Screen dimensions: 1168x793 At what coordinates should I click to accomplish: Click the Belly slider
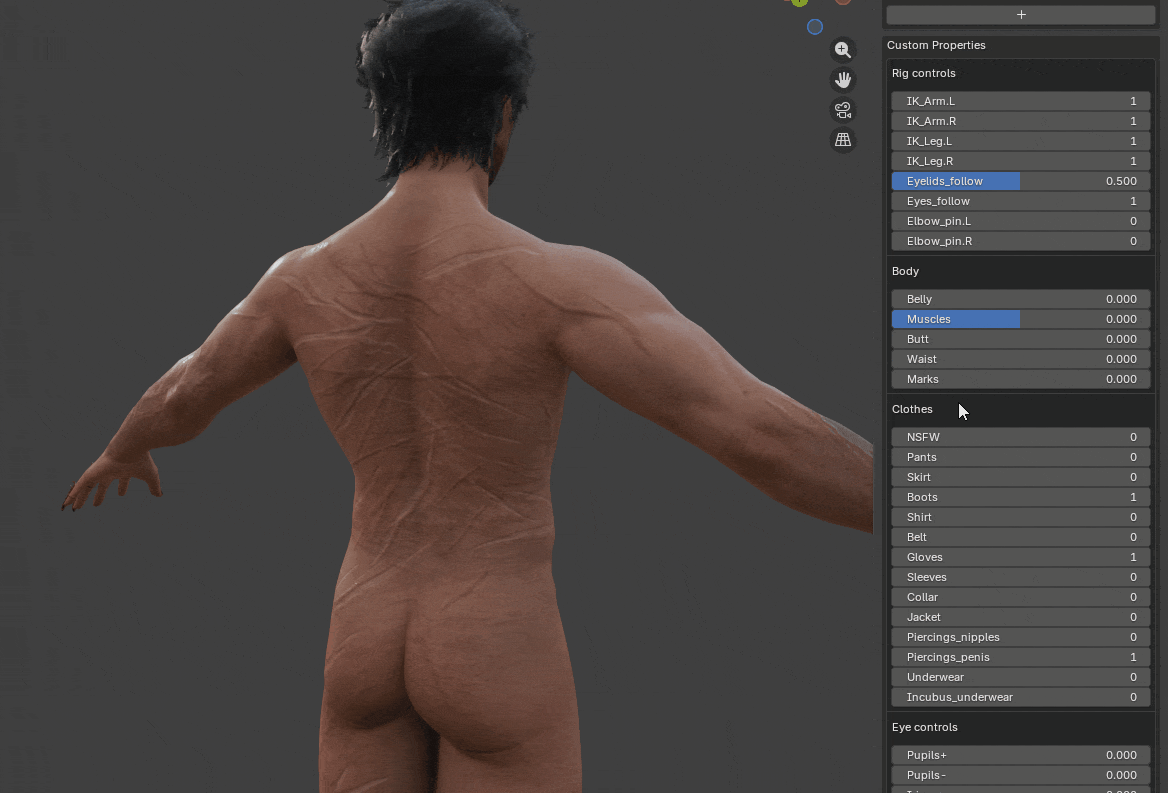1021,299
